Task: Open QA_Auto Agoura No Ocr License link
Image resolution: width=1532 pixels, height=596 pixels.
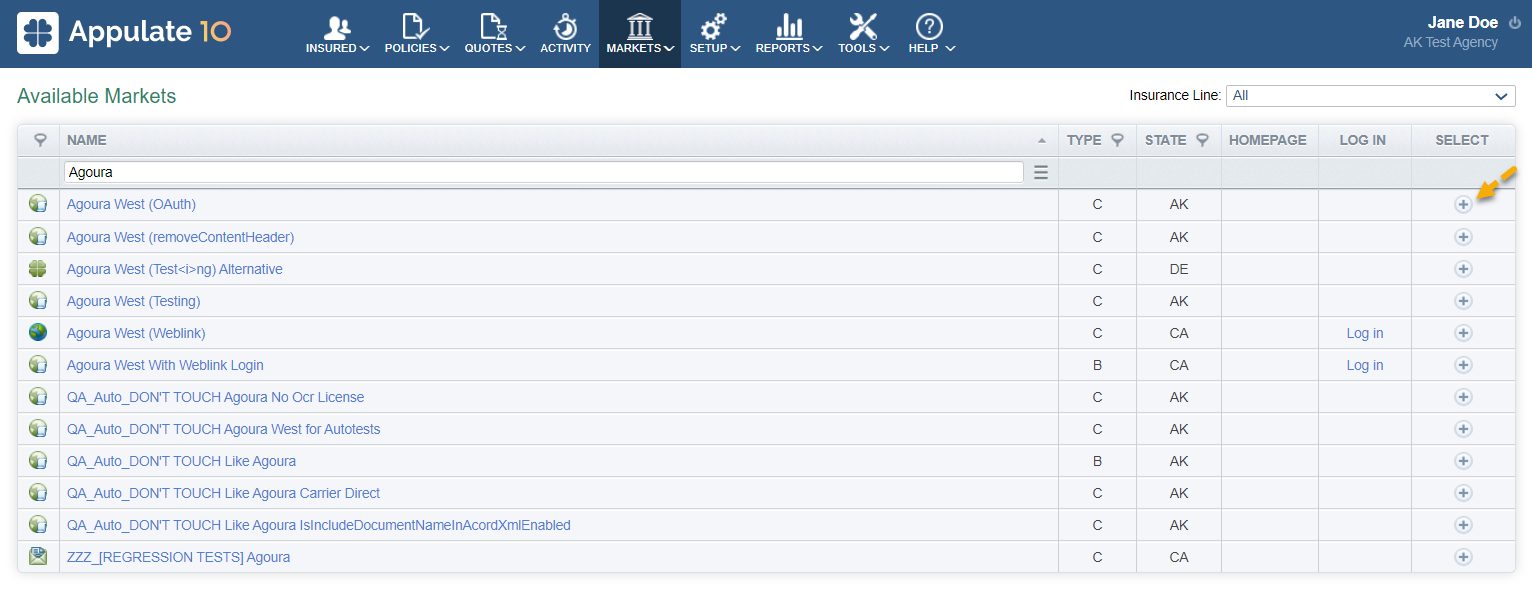Action: coord(215,397)
